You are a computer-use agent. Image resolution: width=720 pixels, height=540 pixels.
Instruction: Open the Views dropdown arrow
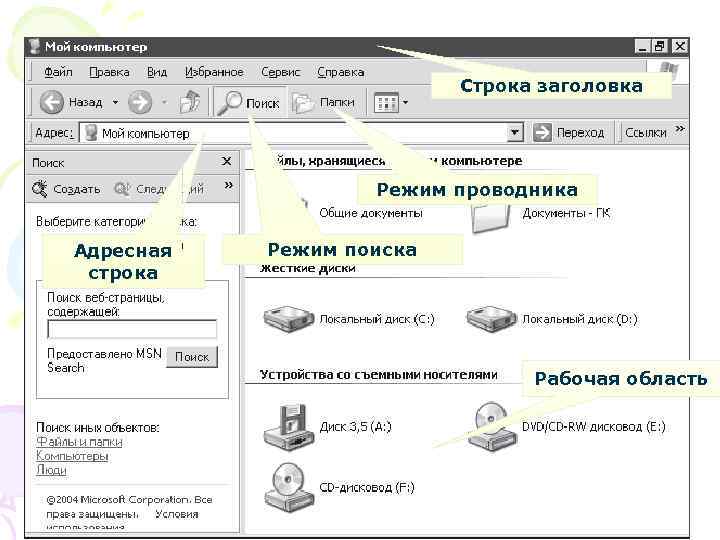(405, 102)
